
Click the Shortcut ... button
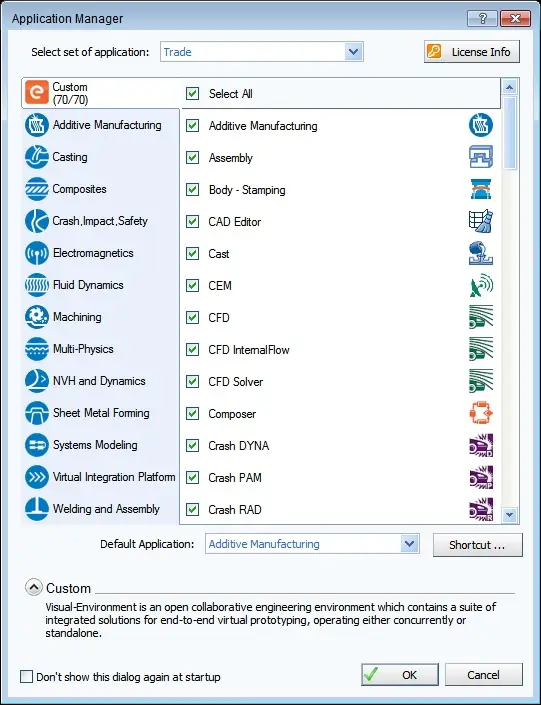tap(478, 545)
